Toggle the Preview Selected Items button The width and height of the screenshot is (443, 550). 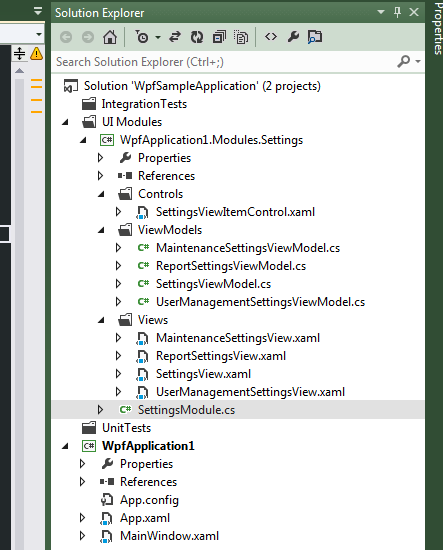315,37
